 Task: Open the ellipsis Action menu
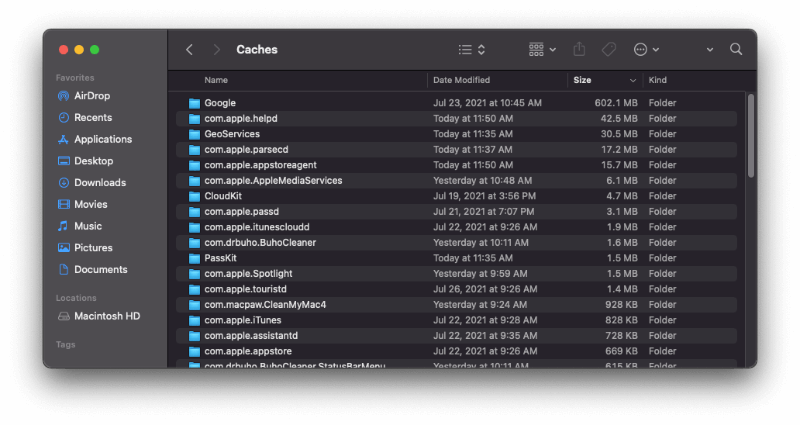[646, 49]
